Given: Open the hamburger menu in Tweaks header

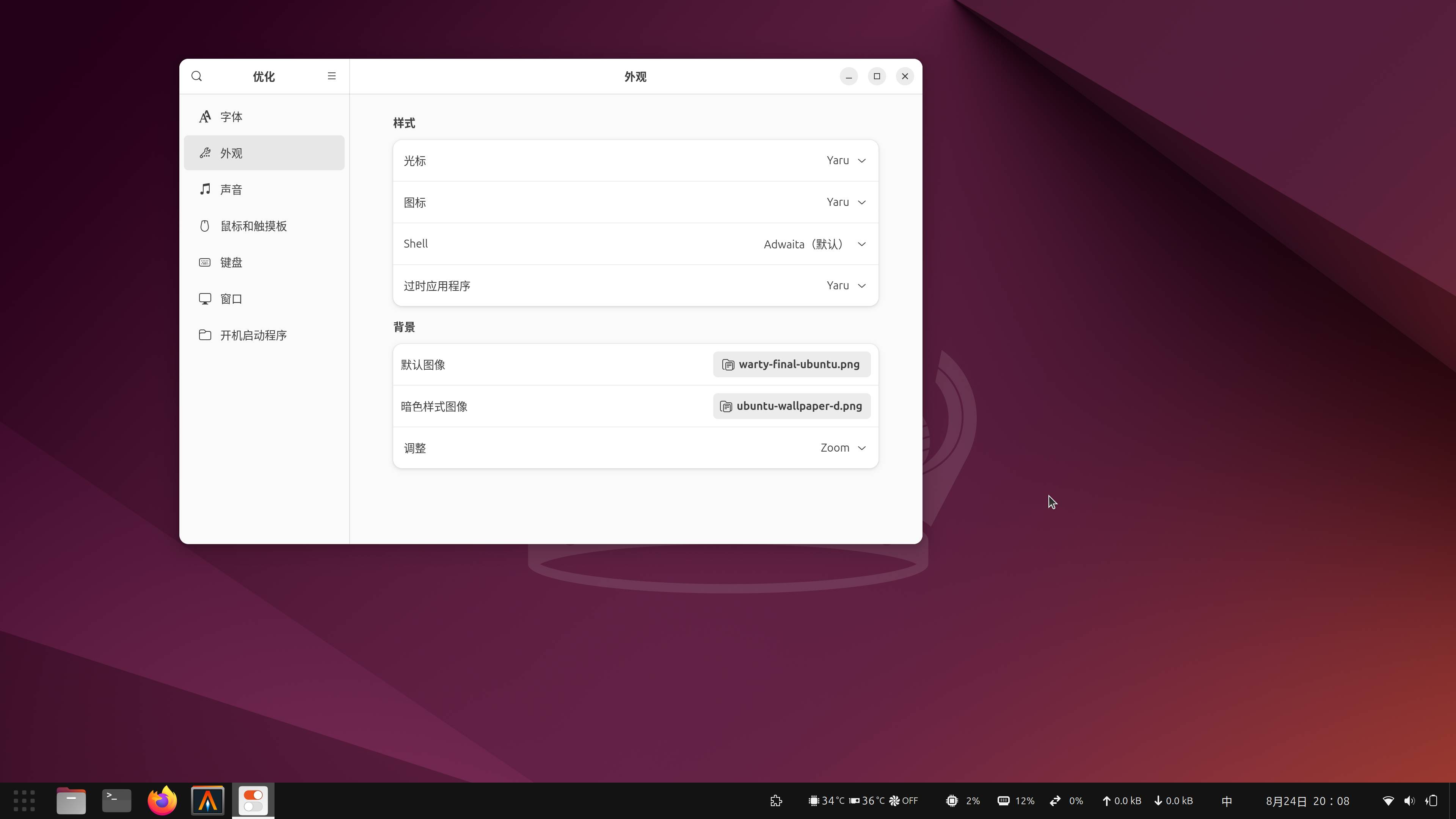Looking at the screenshot, I should click(332, 76).
